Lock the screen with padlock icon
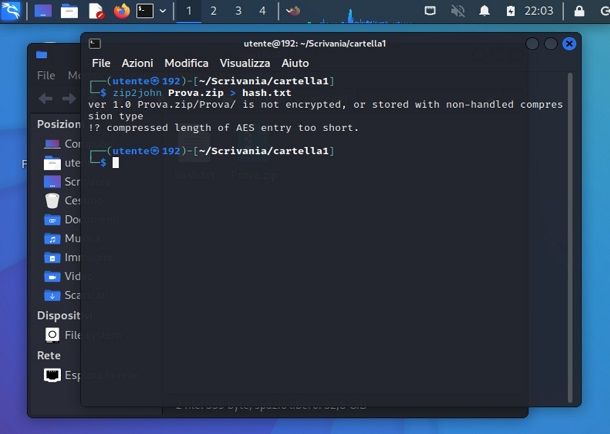 [x=579, y=11]
